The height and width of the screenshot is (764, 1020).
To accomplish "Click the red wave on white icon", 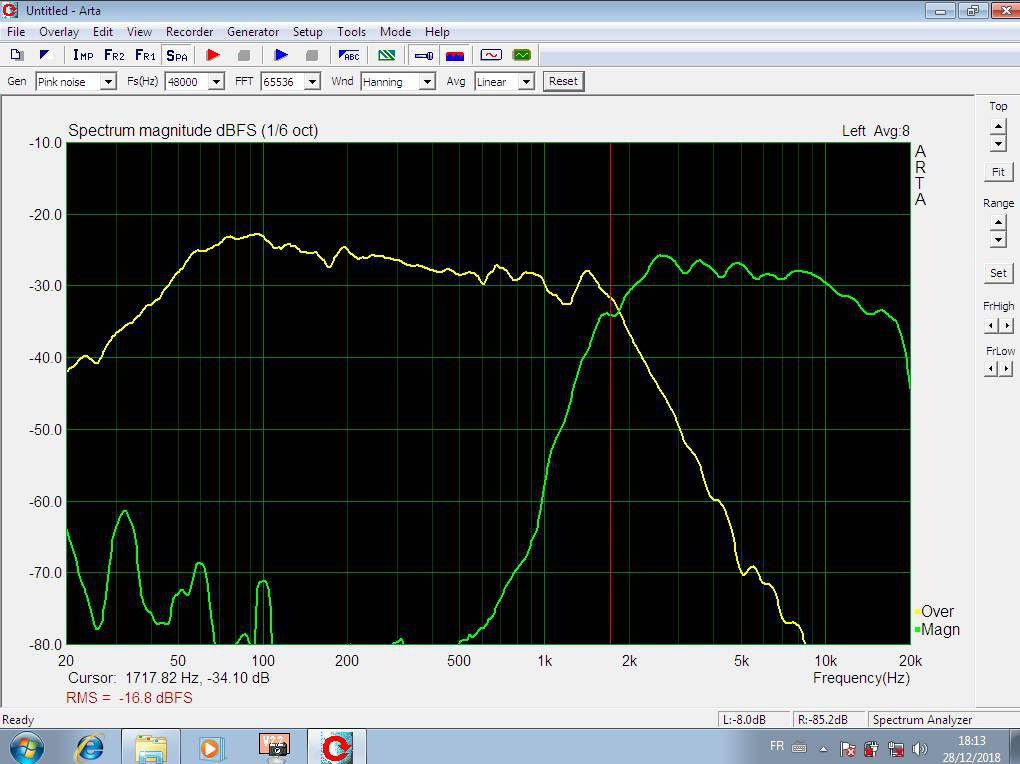I will tap(491, 55).
